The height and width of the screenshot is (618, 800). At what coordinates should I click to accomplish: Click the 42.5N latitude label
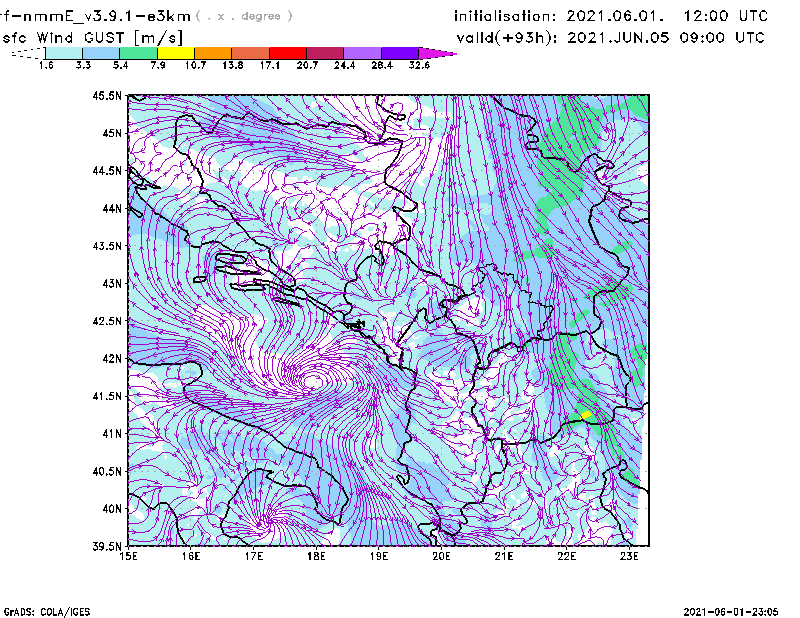[x=107, y=321]
